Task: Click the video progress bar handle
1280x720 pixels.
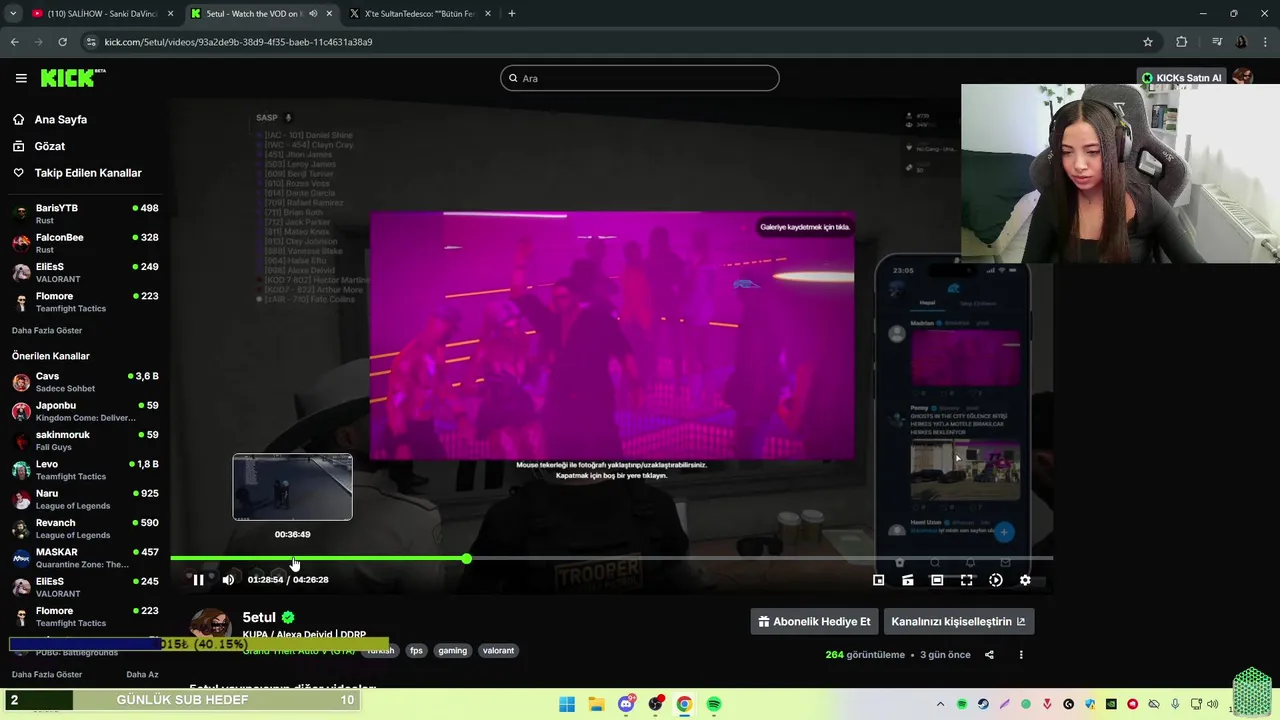Action: click(x=466, y=559)
